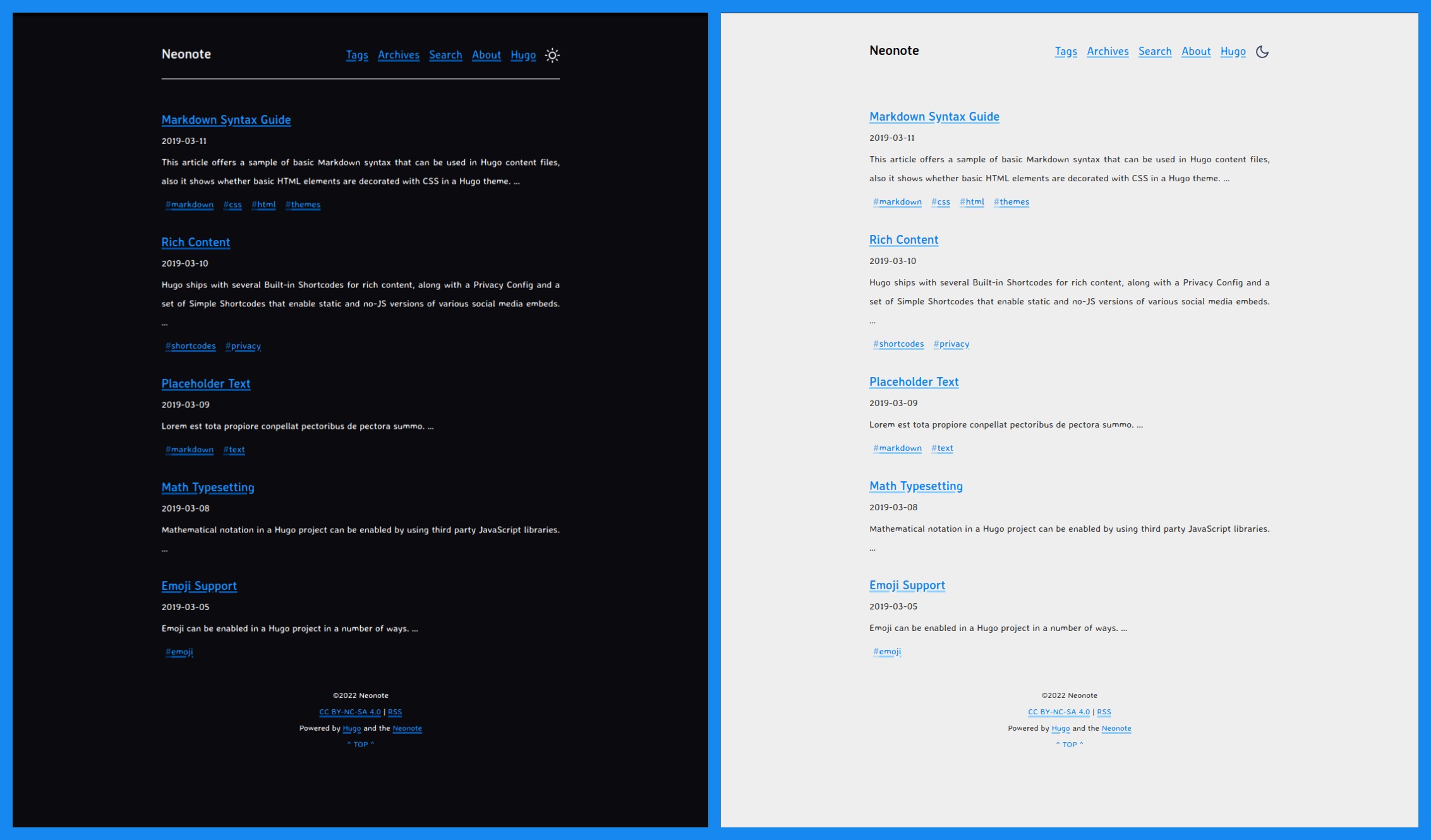Click the Search navigation icon

point(444,55)
